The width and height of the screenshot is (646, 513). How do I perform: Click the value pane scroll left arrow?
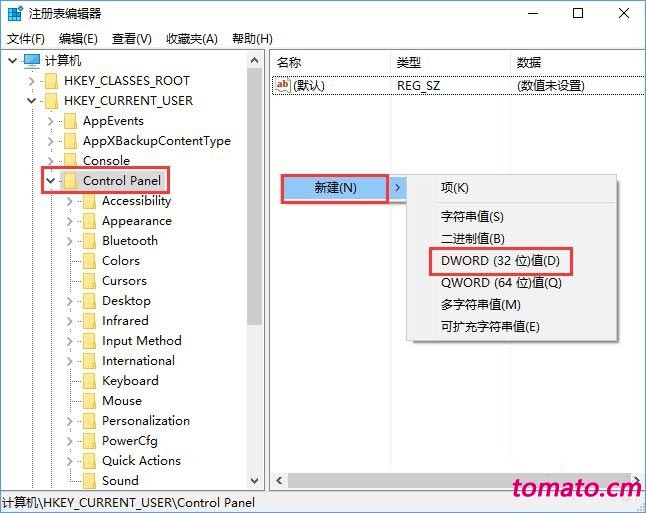279,481
